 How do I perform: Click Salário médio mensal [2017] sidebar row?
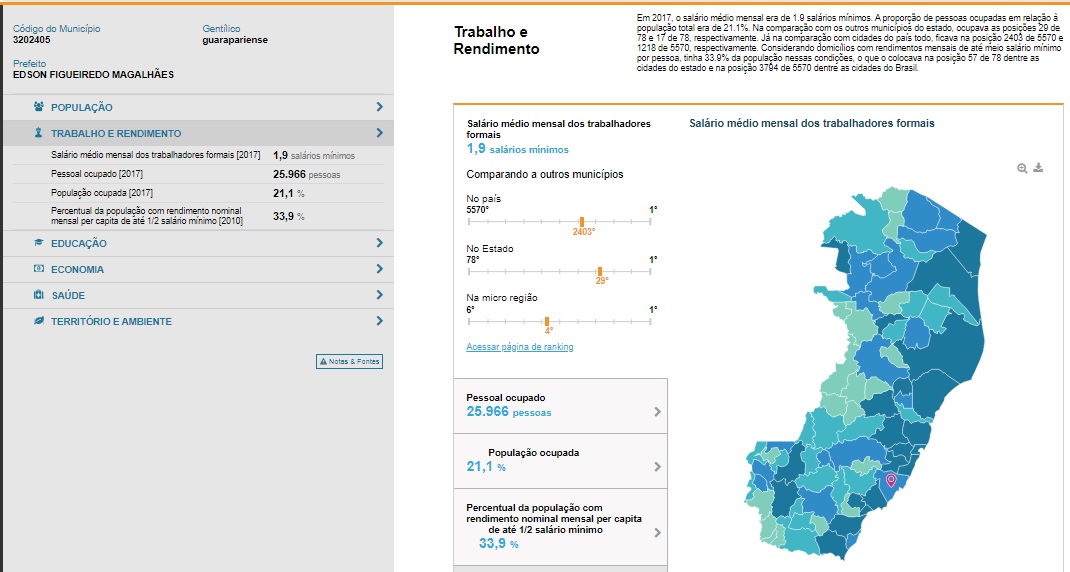point(198,155)
